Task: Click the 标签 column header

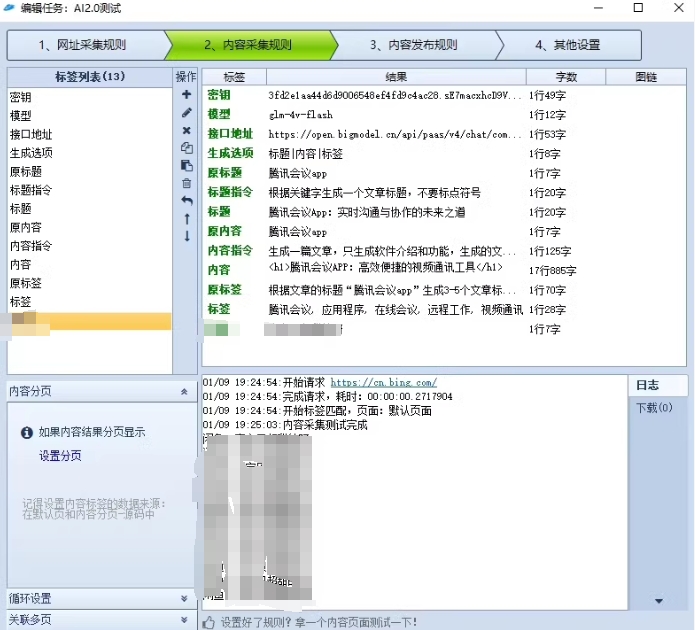Action: pyautogui.click(x=234, y=77)
